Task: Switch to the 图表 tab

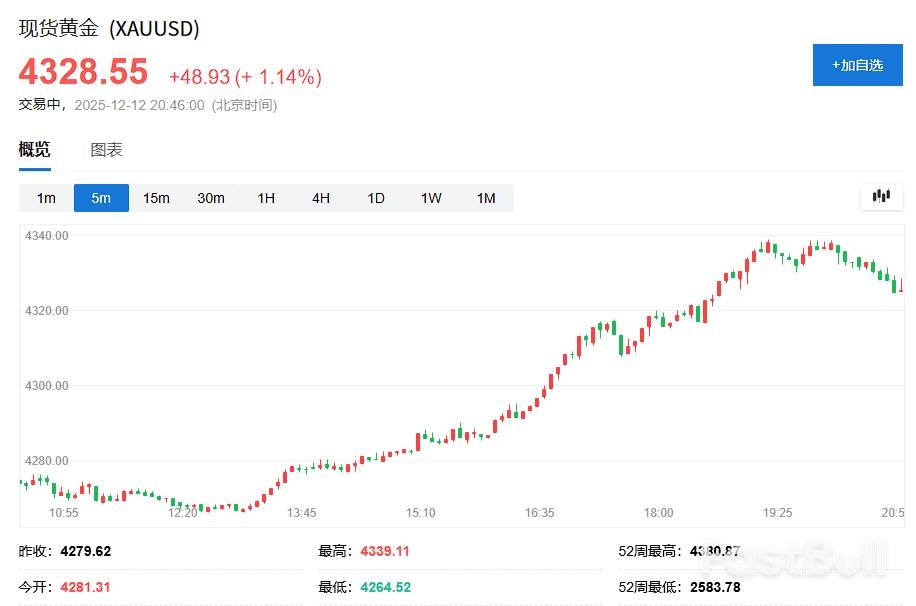Action: pos(106,150)
